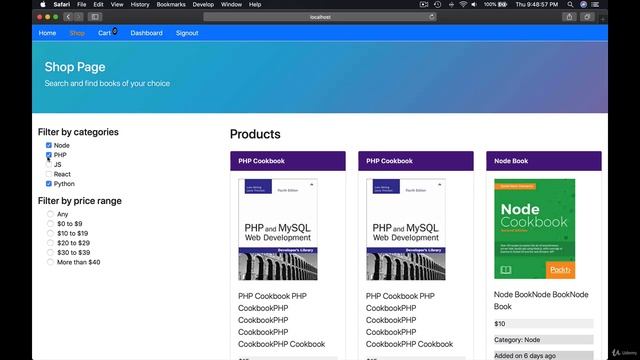
Task: Reload the page with refresh icon
Action: click(x=431, y=17)
